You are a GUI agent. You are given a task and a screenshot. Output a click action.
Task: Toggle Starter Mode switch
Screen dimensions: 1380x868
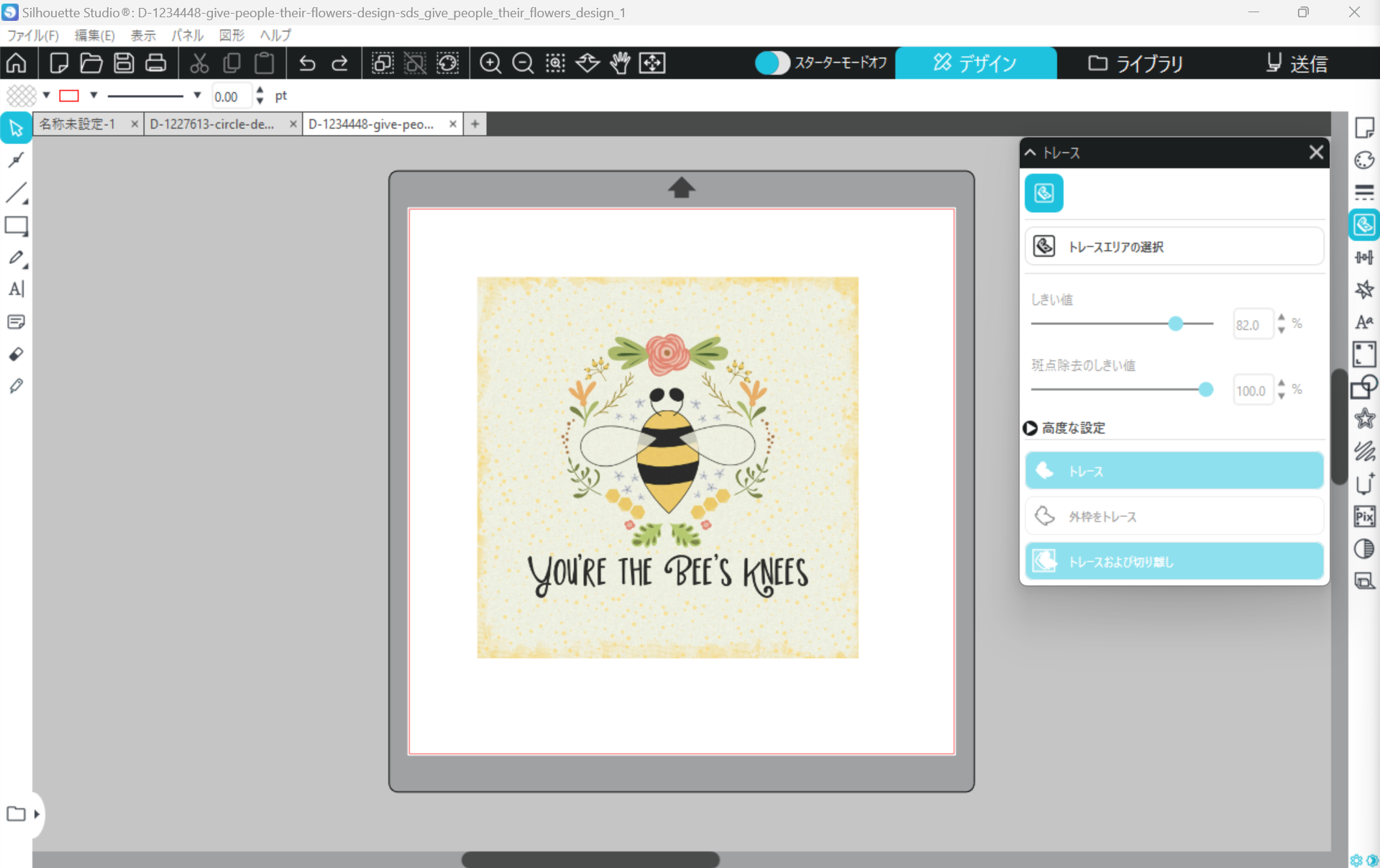click(x=772, y=63)
